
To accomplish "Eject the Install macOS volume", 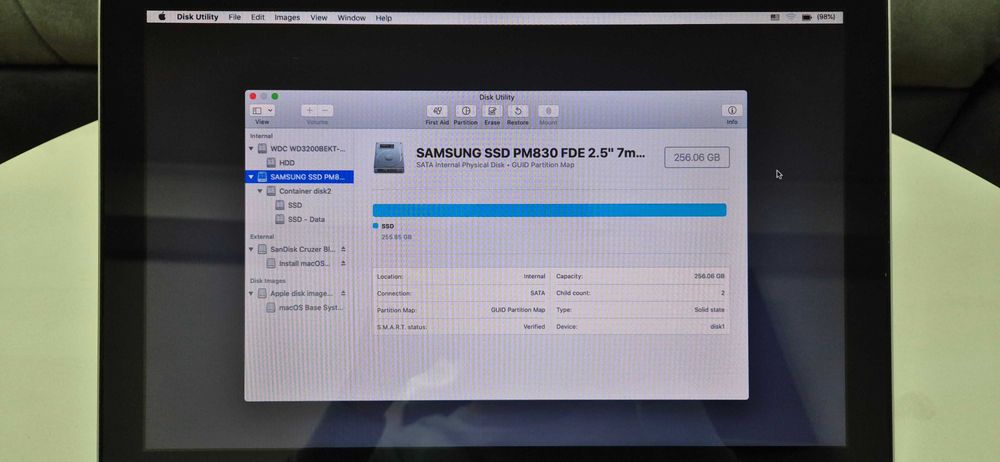I will pyautogui.click(x=343, y=263).
